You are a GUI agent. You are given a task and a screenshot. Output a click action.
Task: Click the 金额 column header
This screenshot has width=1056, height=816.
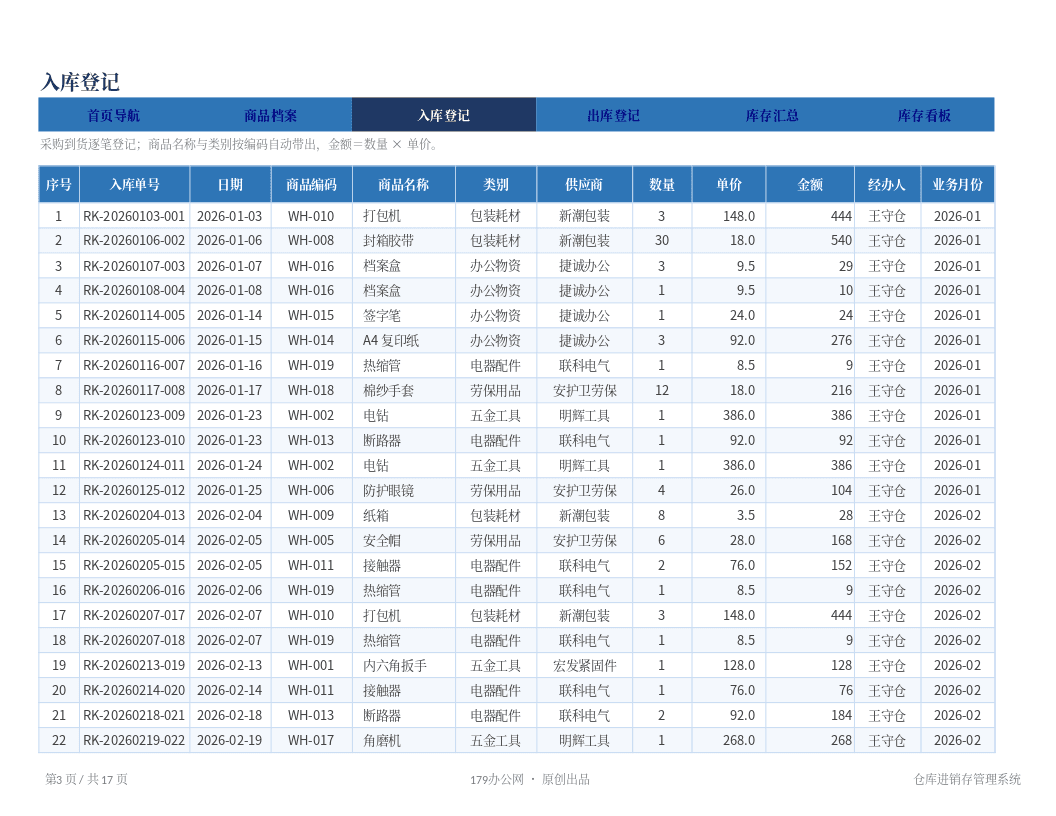[x=810, y=184]
